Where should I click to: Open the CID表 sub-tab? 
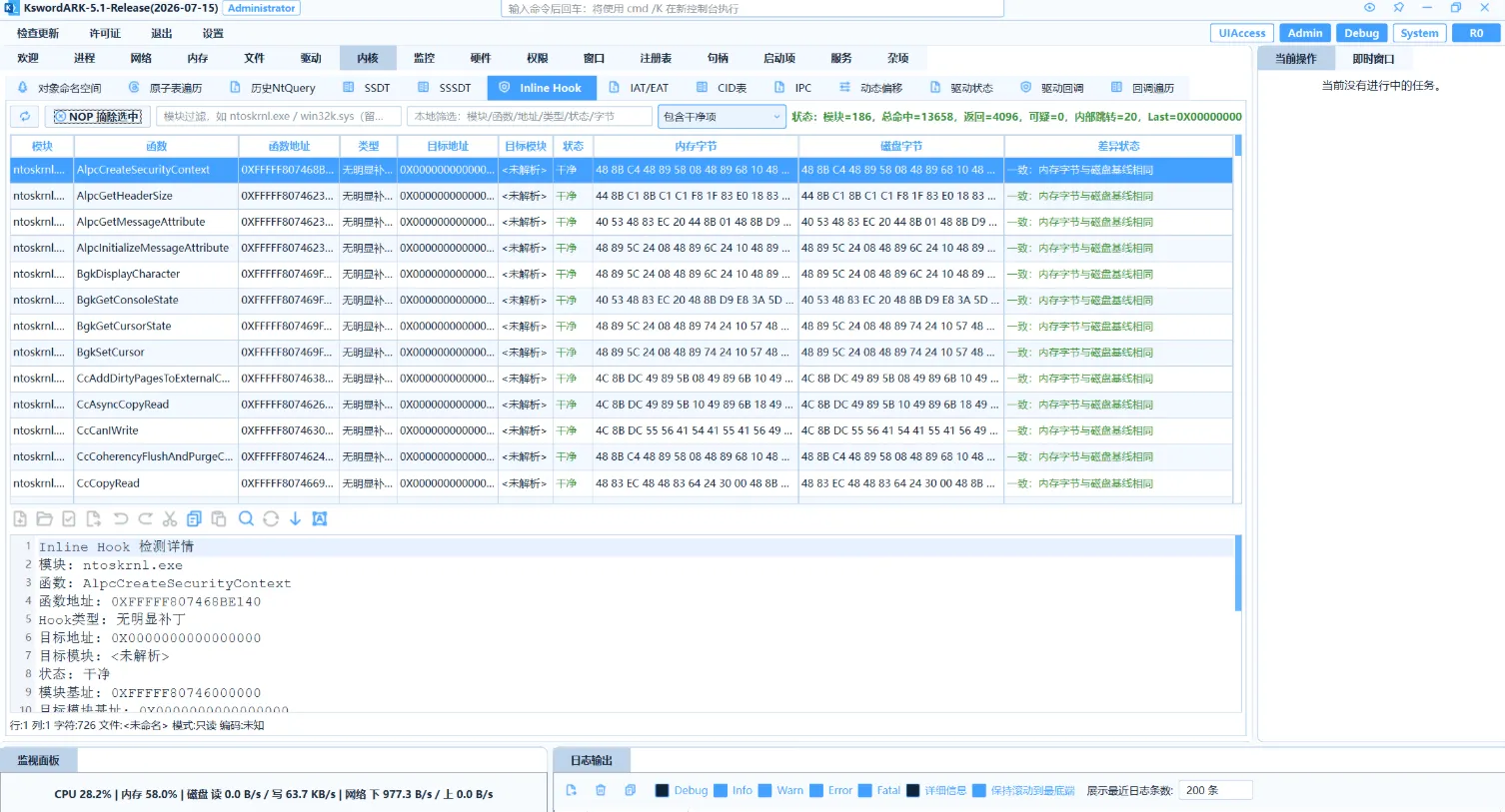point(722,88)
